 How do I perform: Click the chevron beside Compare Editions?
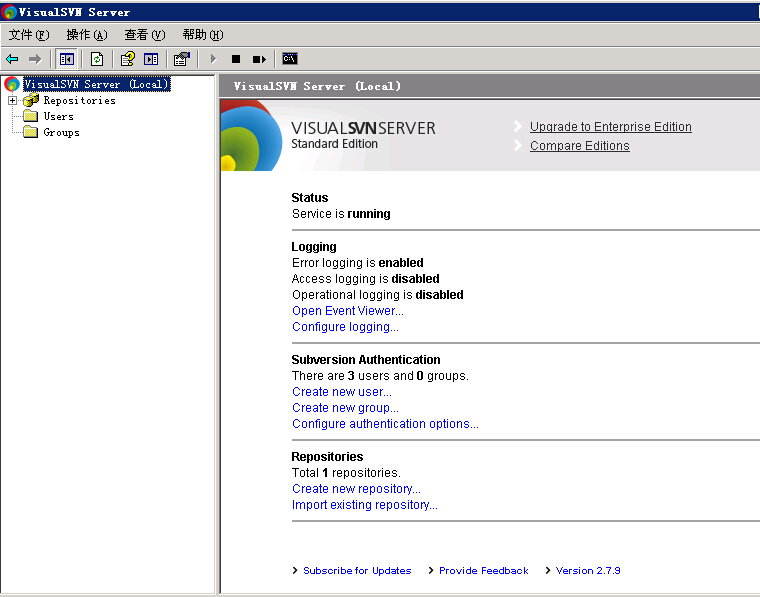[x=518, y=145]
